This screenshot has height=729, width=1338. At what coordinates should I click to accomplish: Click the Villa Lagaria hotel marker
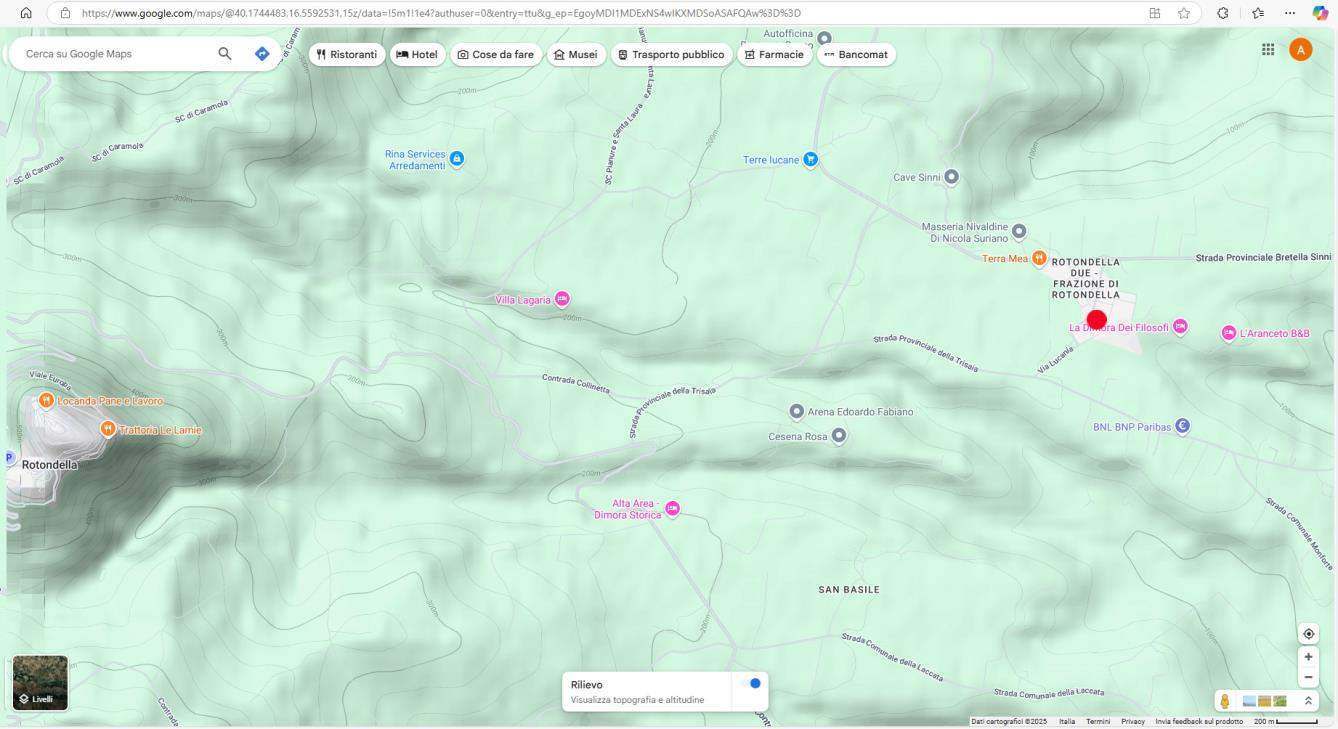coord(562,299)
